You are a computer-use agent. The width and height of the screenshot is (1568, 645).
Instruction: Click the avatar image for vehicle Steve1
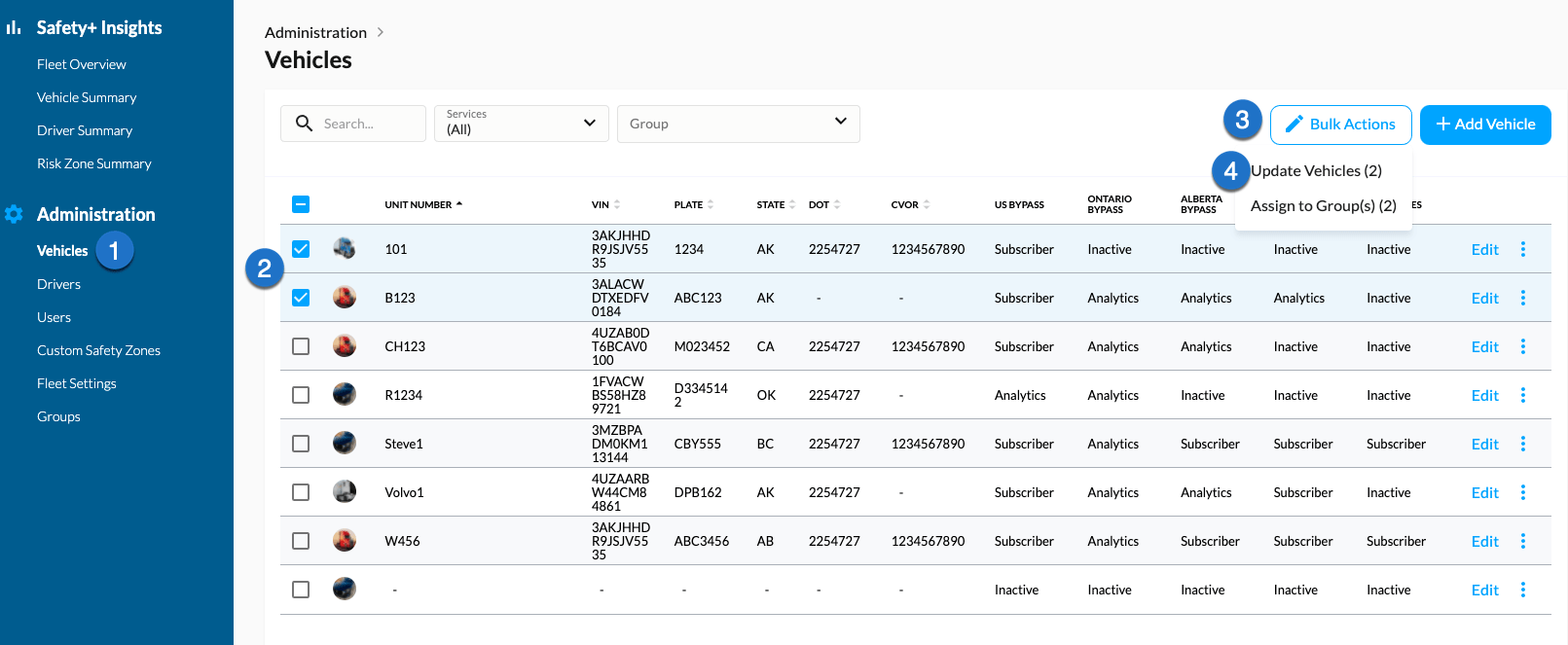(345, 443)
